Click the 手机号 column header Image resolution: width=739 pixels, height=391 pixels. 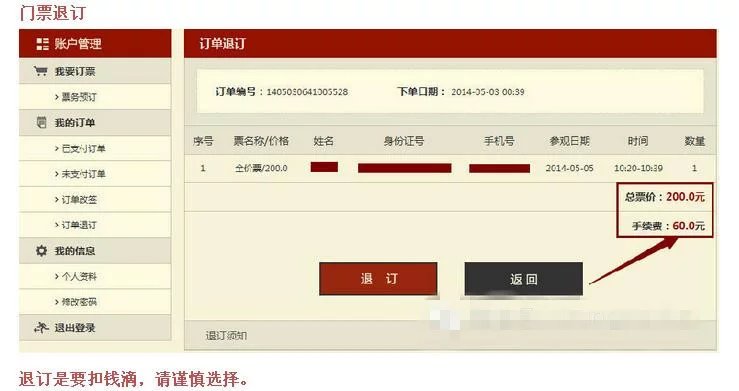(500, 141)
